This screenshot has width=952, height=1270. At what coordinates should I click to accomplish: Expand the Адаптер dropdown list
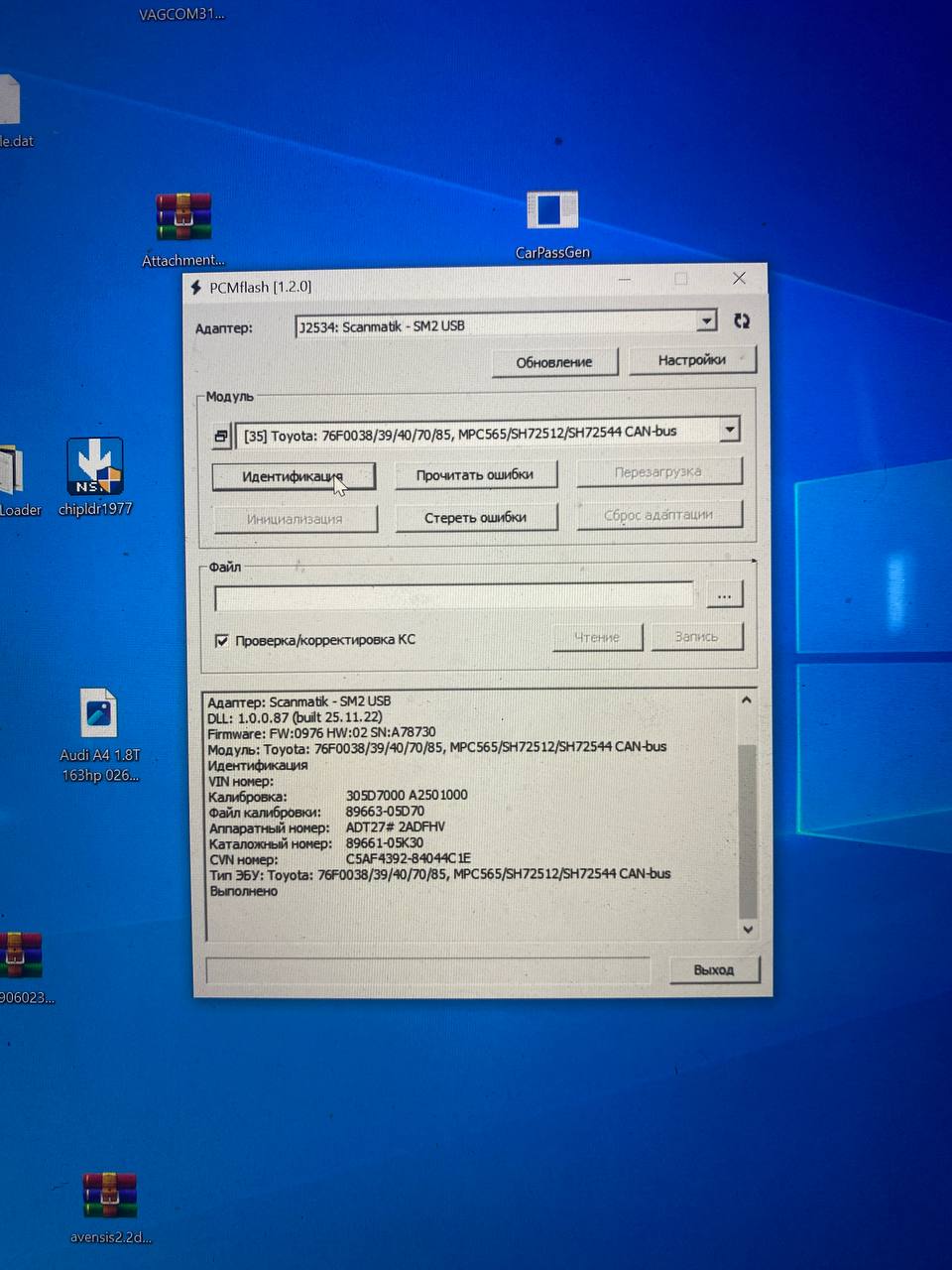click(706, 321)
